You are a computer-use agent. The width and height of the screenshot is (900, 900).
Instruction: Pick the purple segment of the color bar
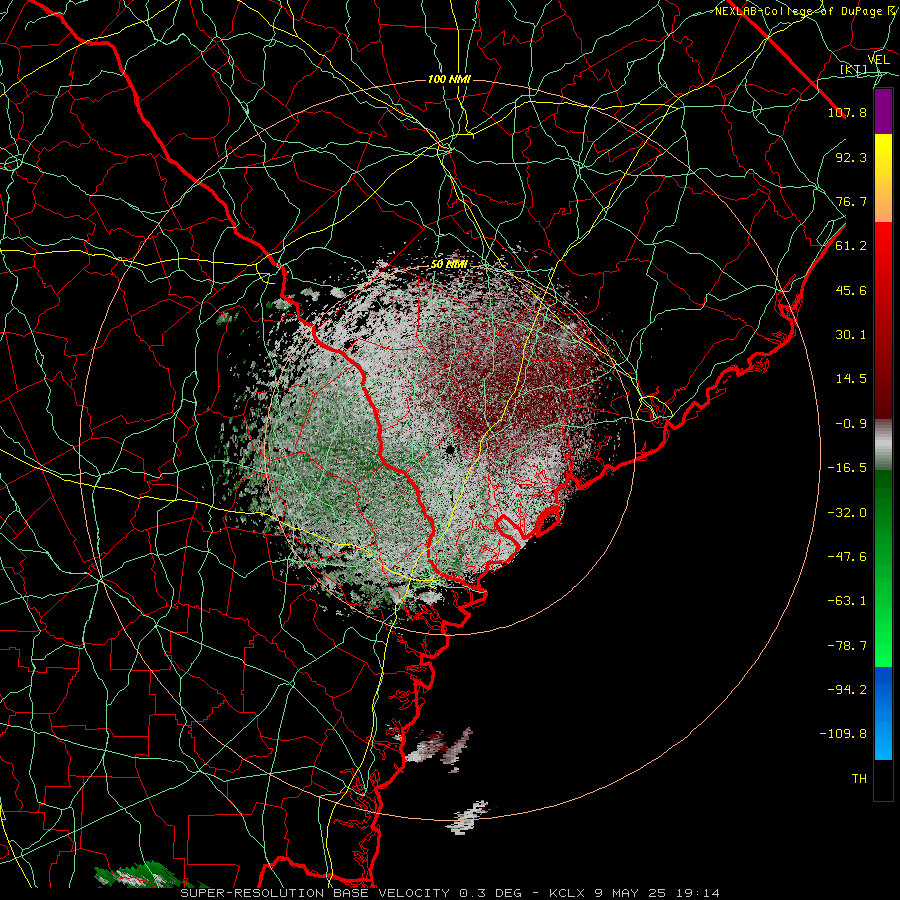[x=883, y=111]
